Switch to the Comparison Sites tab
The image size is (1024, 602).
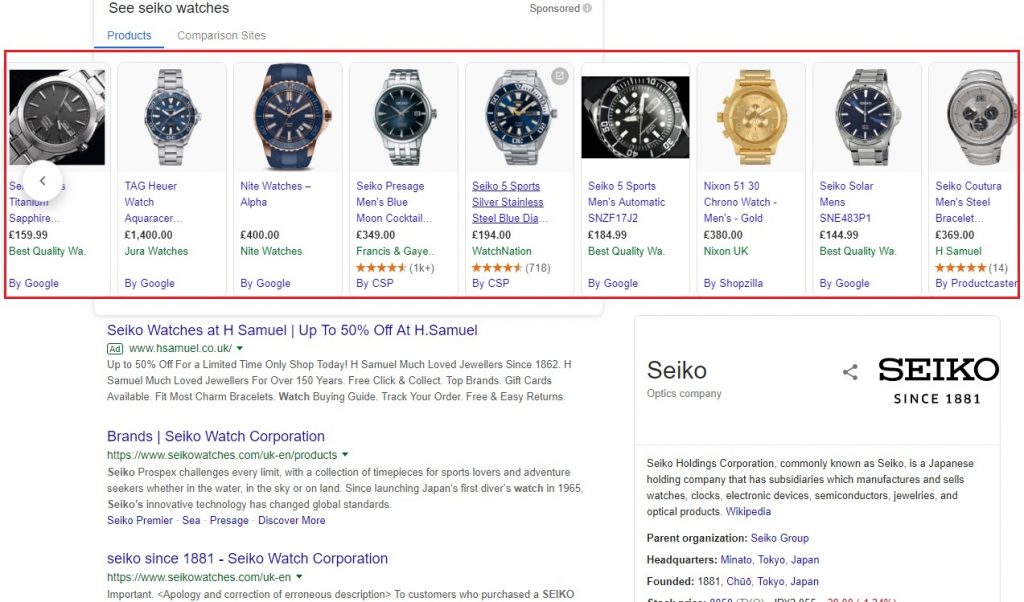221,35
